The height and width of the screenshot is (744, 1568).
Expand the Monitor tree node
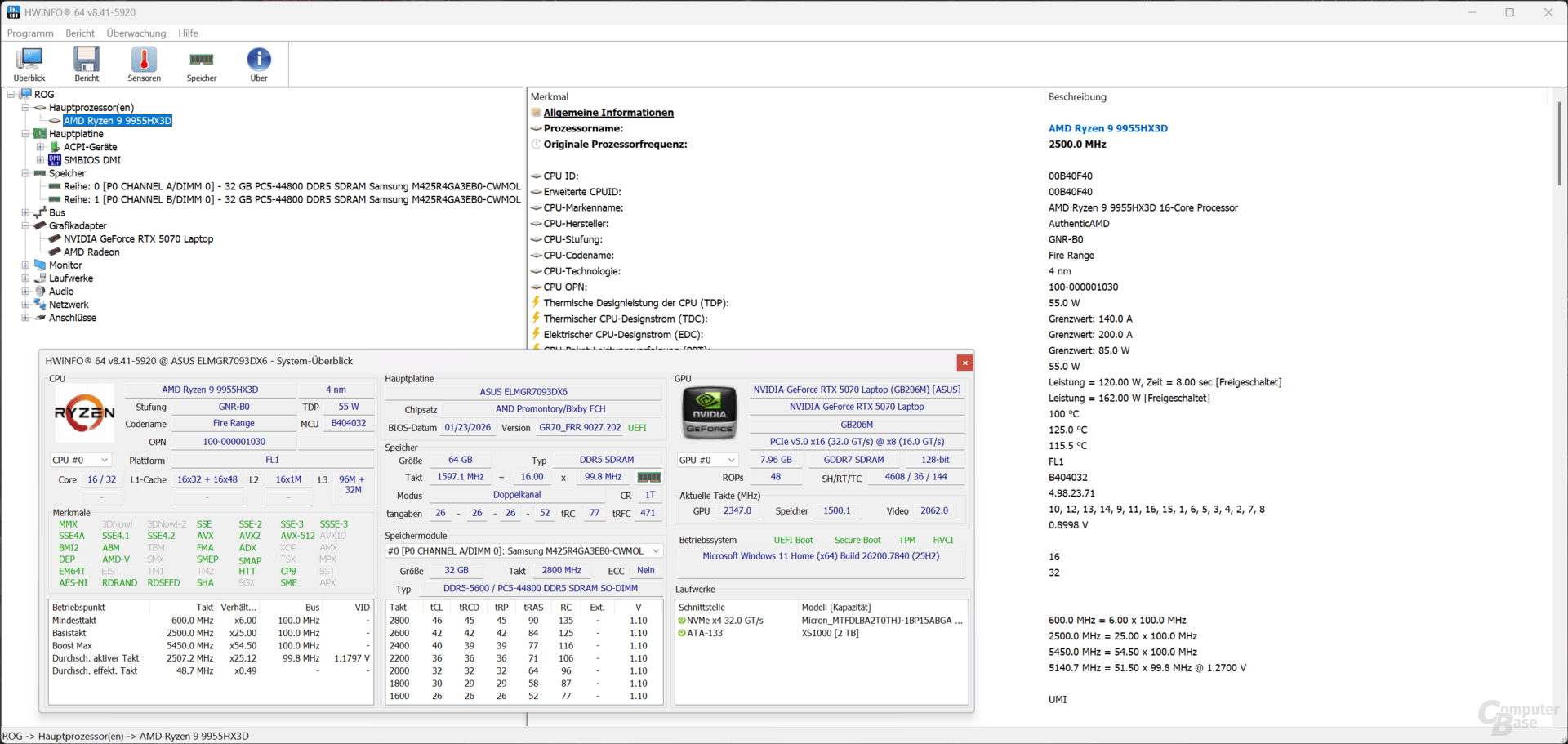pyautogui.click(x=25, y=265)
